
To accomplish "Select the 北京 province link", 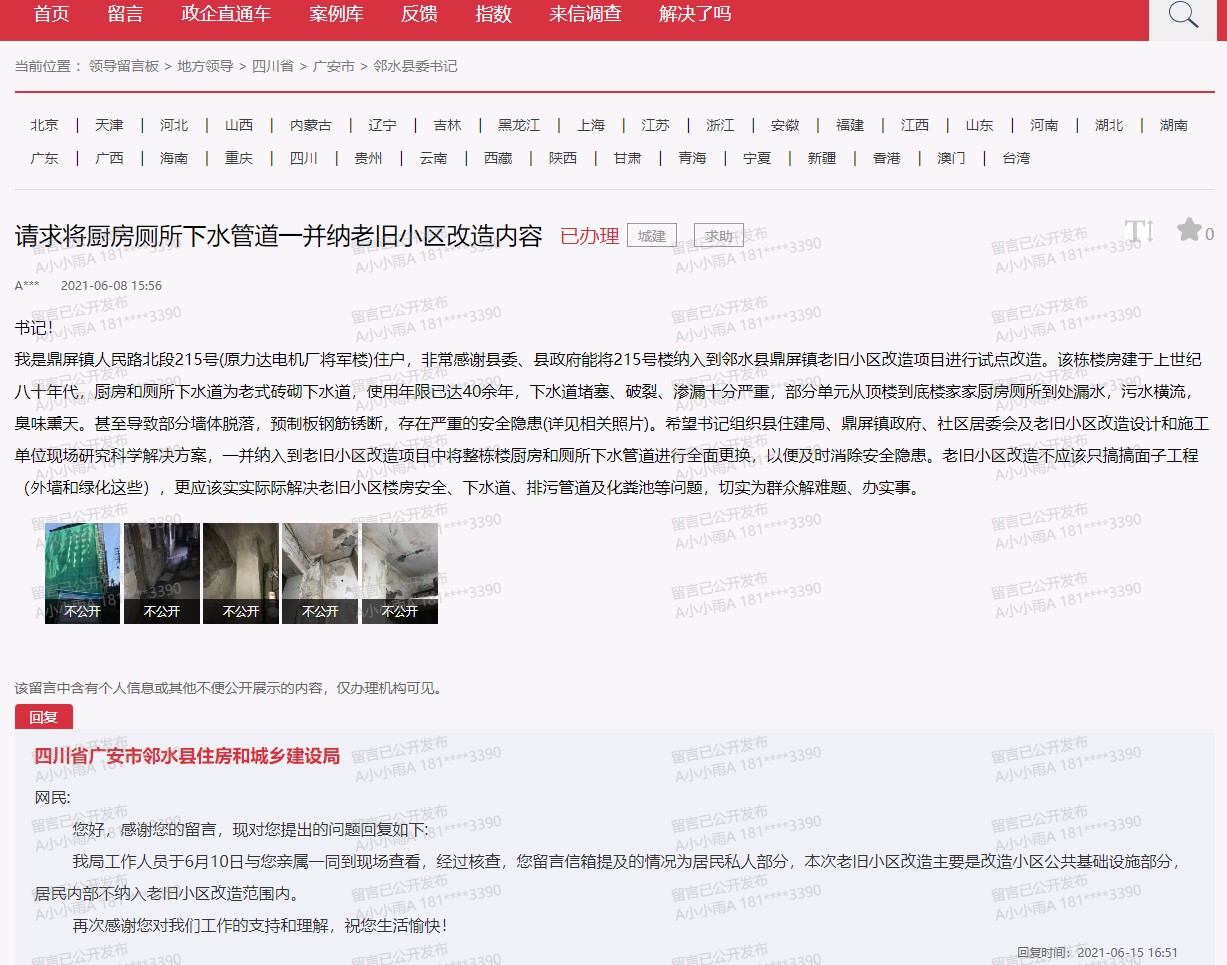I will click(x=44, y=125).
